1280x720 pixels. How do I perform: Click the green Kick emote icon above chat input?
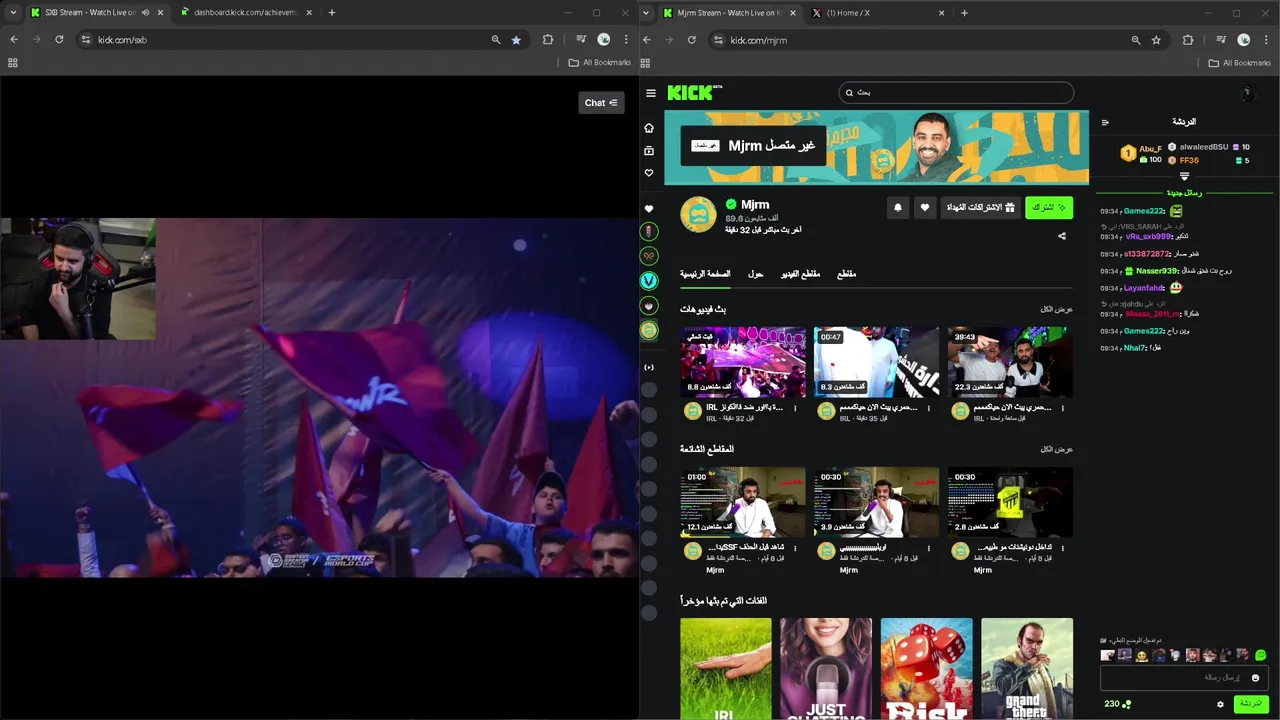coord(1260,656)
